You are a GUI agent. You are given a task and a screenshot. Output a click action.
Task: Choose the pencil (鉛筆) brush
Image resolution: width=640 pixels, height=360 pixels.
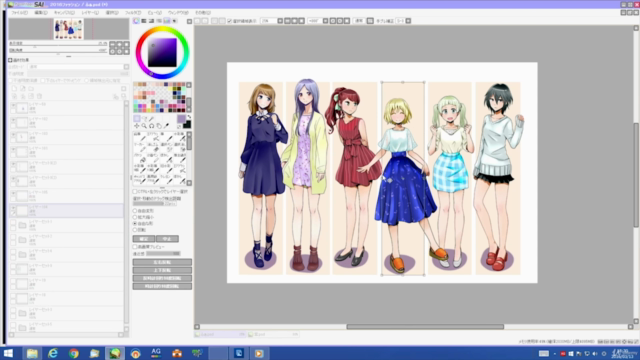tap(140, 137)
